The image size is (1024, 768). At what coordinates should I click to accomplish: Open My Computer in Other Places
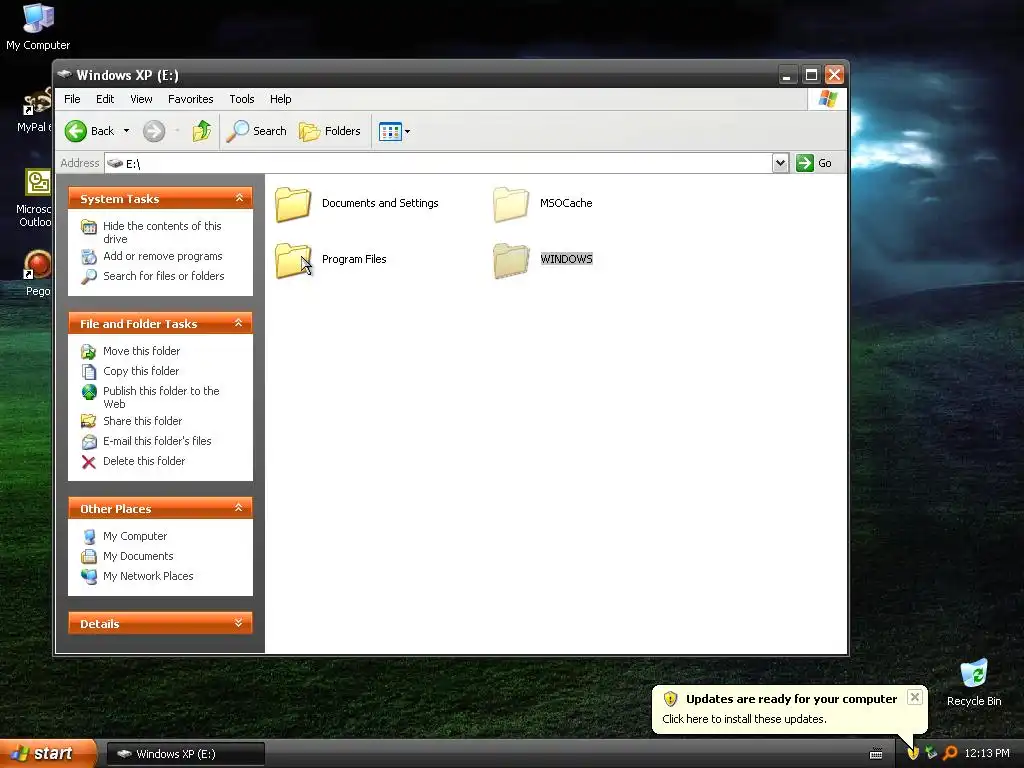coord(135,536)
